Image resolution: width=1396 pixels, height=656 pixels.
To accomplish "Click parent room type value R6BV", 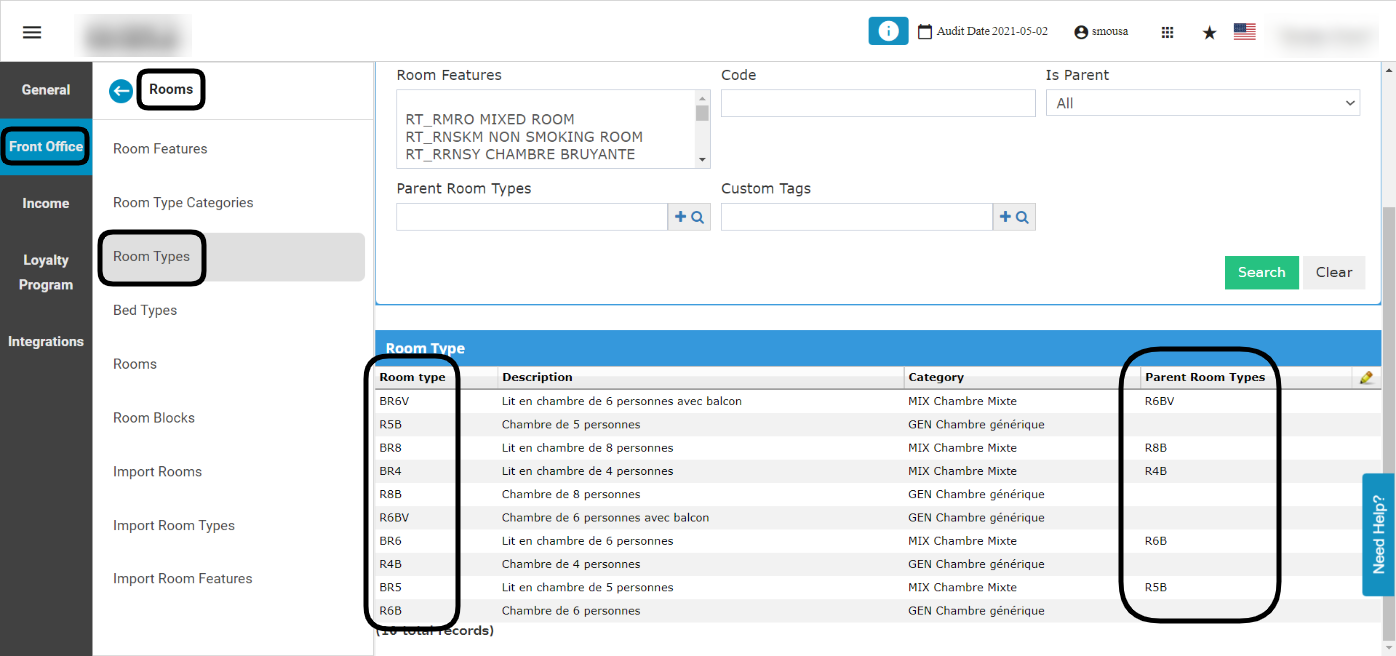I will [1160, 401].
